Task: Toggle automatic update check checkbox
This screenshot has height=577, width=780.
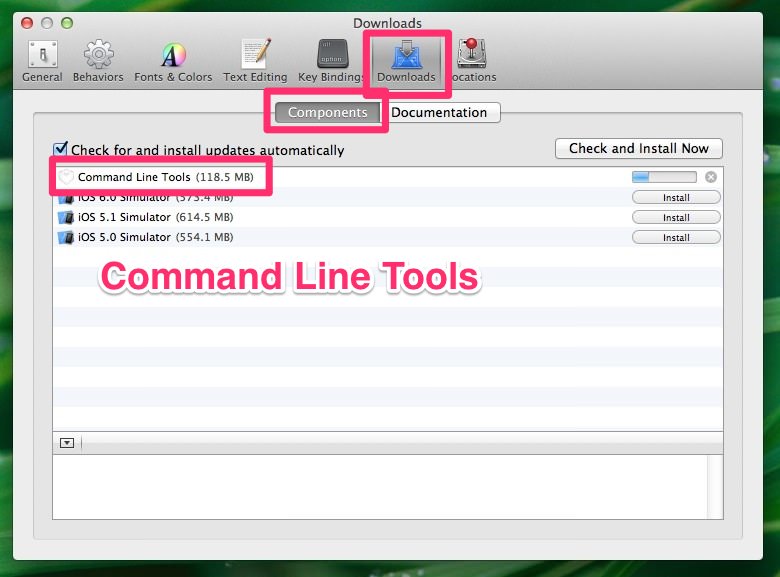Action: (60, 148)
